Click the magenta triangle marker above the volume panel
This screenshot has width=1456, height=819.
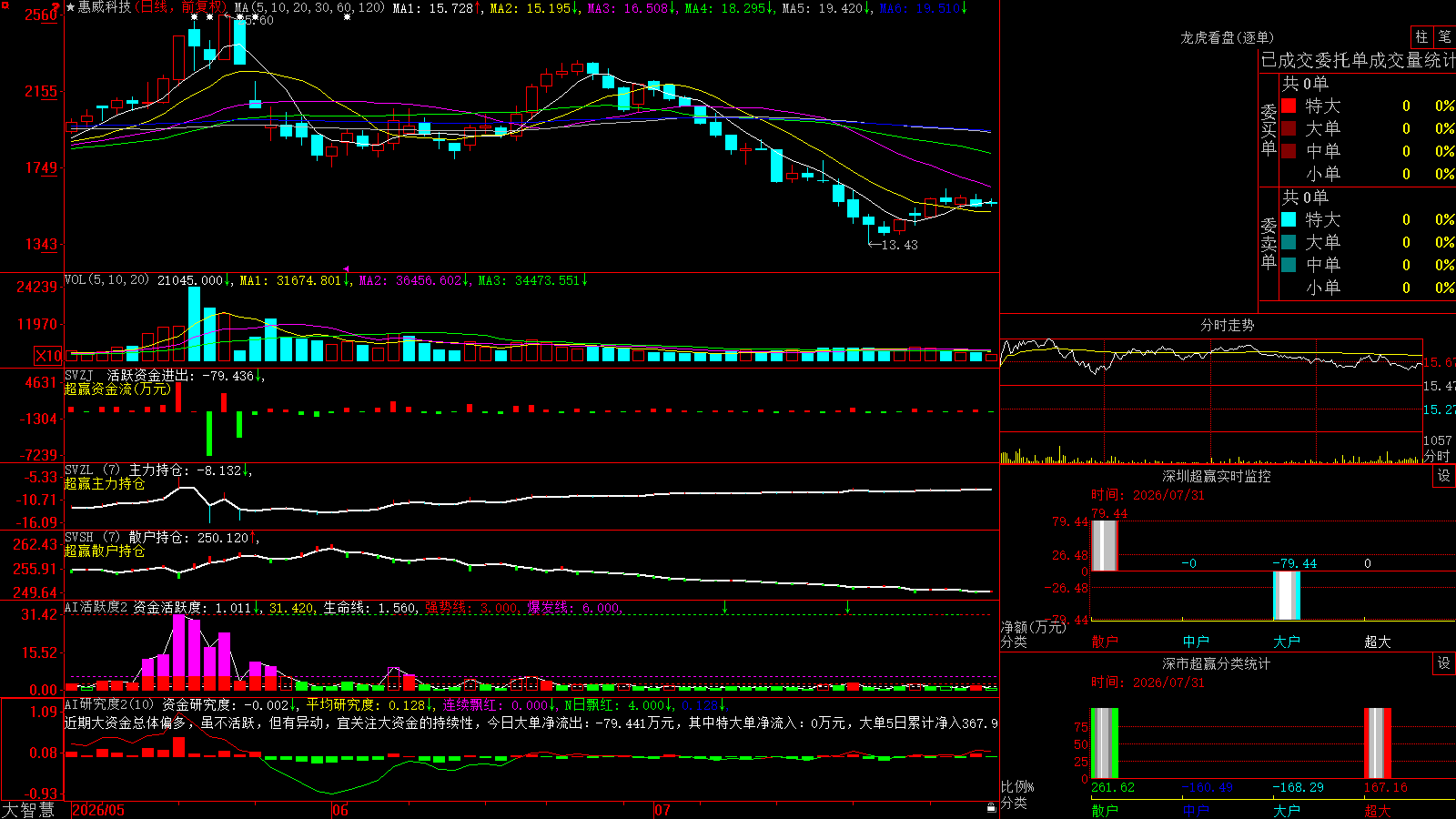[346, 268]
